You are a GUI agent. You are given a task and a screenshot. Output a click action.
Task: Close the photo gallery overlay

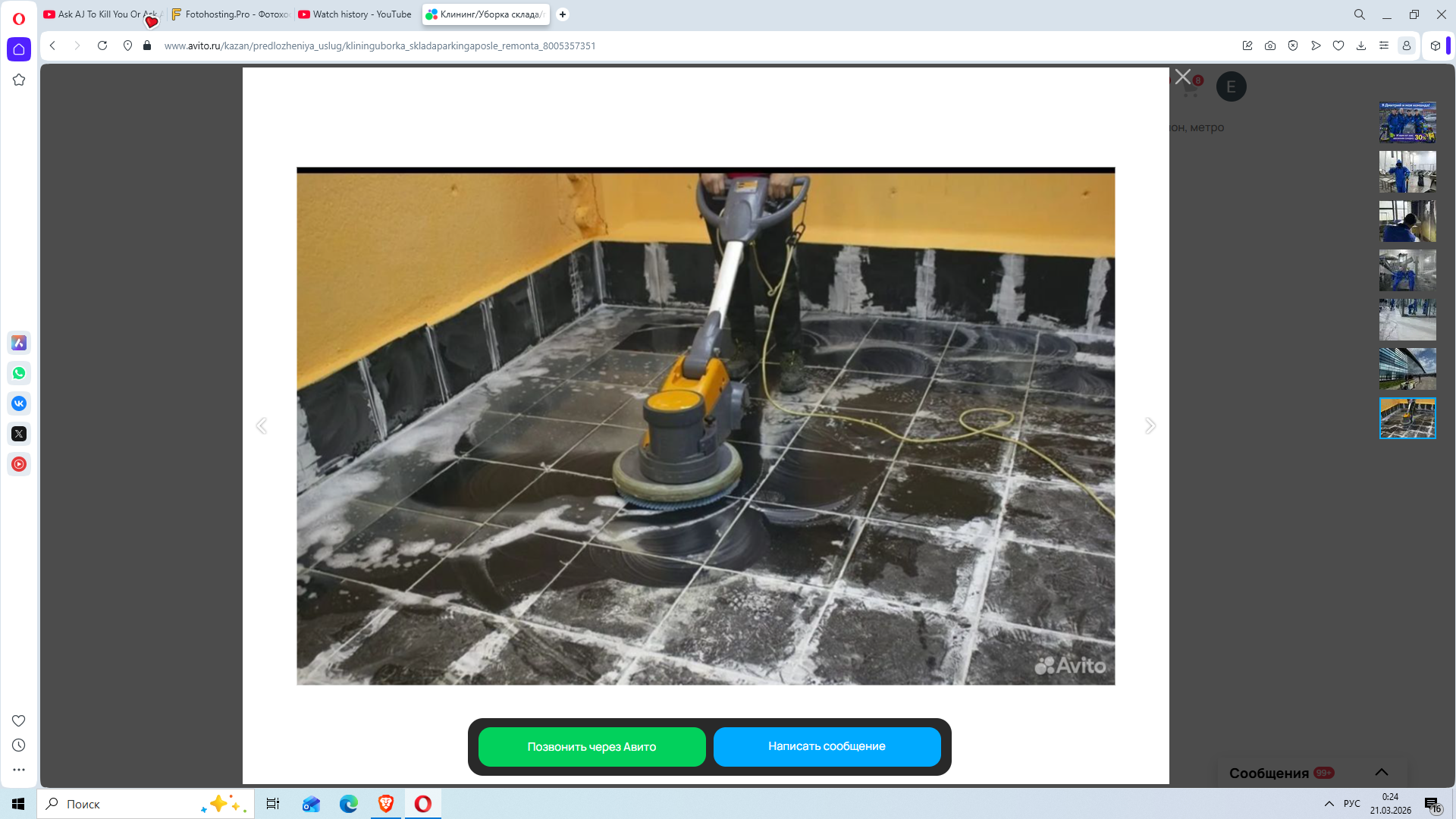coord(1182,77)
